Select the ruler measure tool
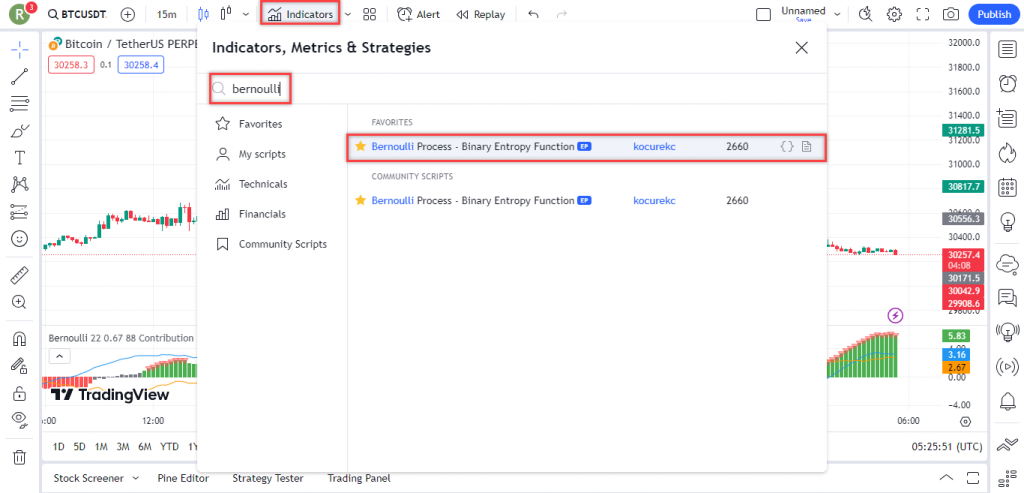The height and width of the screenshot is (493, 1024). (x=20, y=276)
